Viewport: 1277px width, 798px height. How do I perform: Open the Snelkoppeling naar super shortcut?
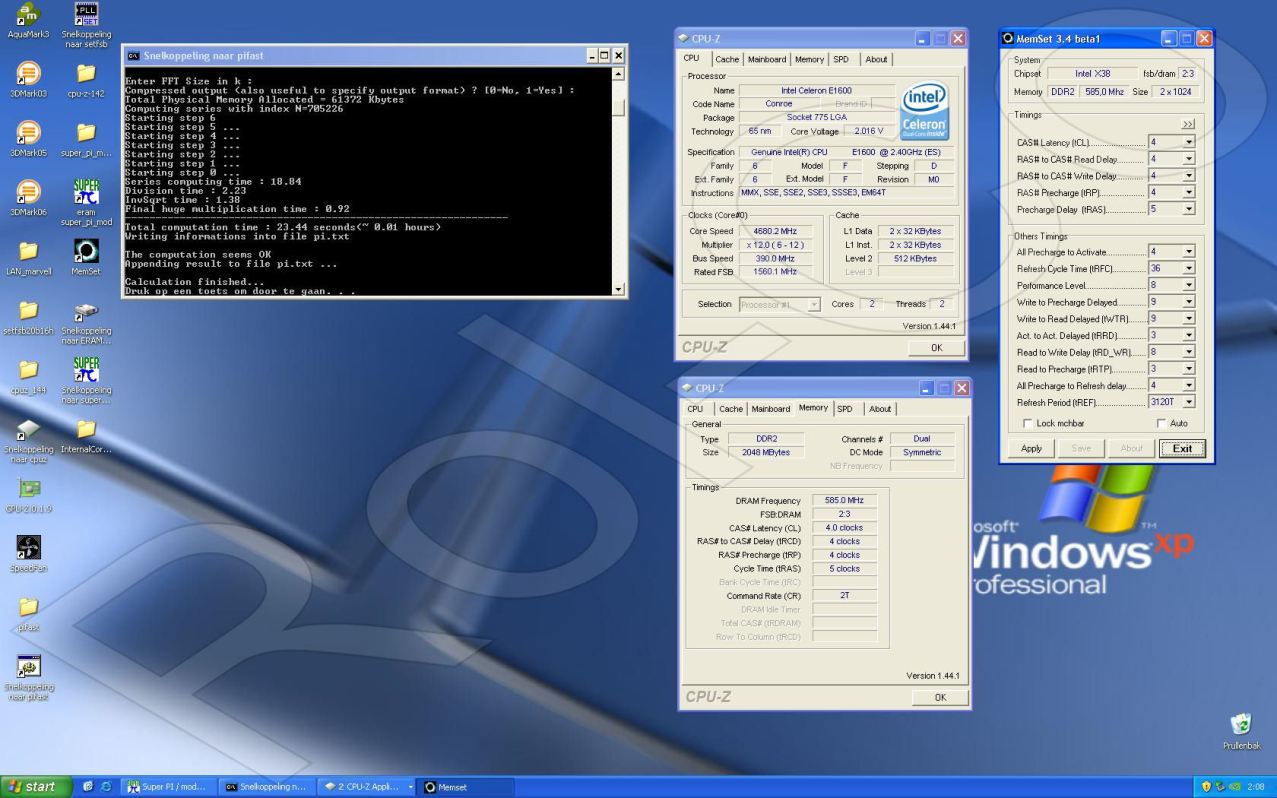click(86, 381)
